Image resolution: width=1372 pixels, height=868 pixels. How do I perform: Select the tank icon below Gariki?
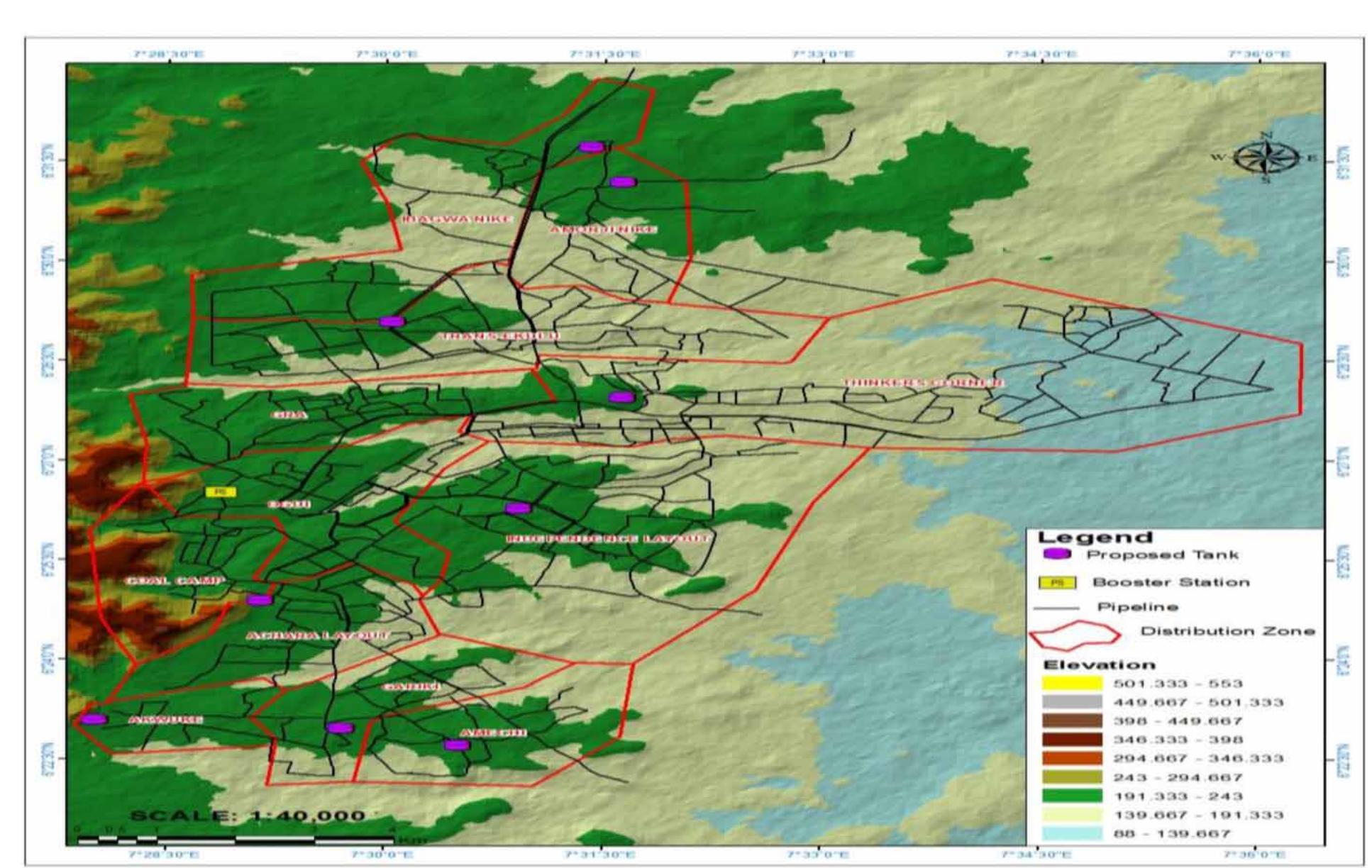(341, 727)
